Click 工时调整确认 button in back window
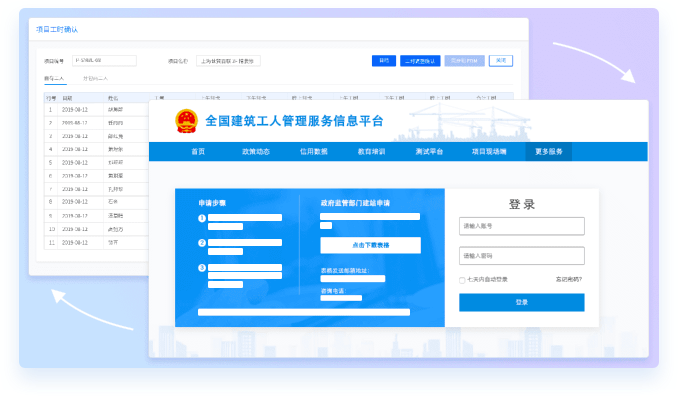 [420, 61]
